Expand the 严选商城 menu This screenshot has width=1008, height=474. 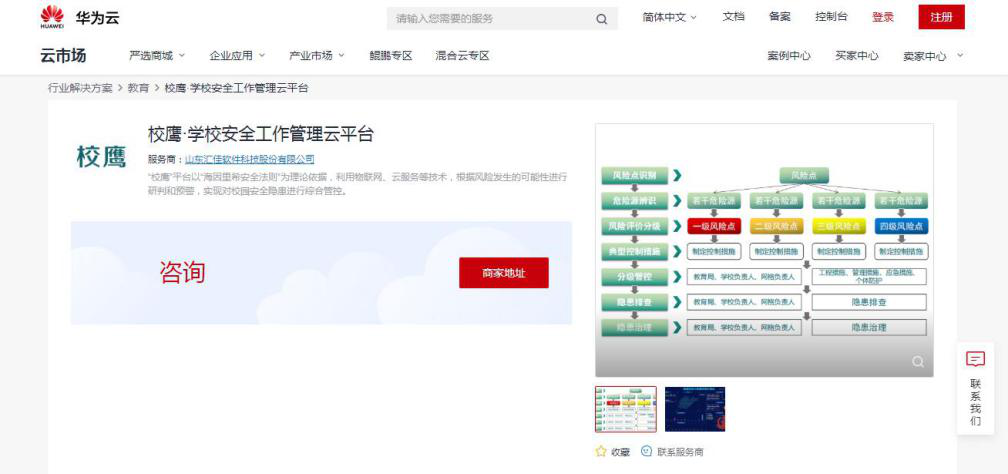click(x=157, y=56)
